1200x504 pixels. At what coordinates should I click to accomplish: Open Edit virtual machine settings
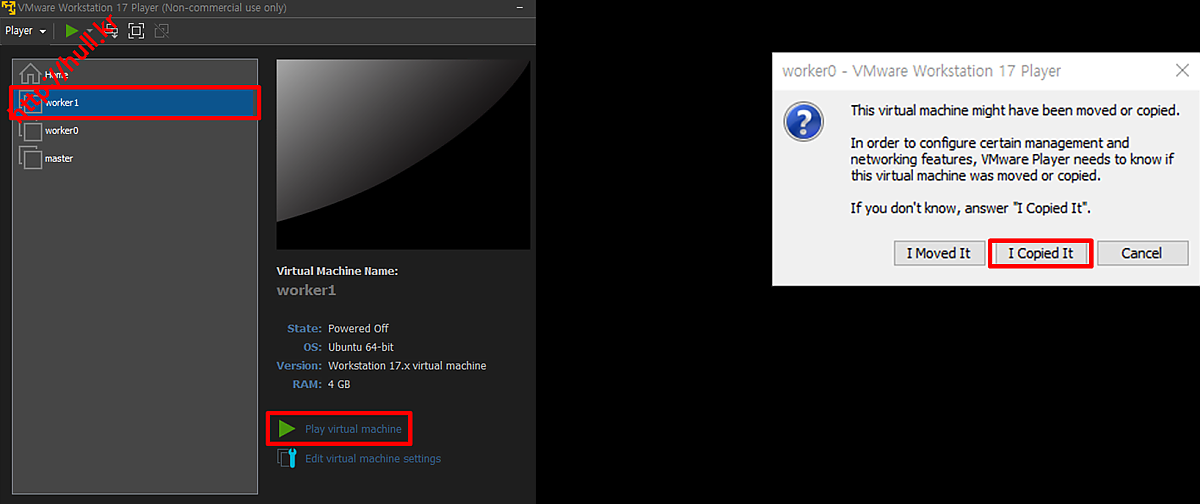click(373, 459)
